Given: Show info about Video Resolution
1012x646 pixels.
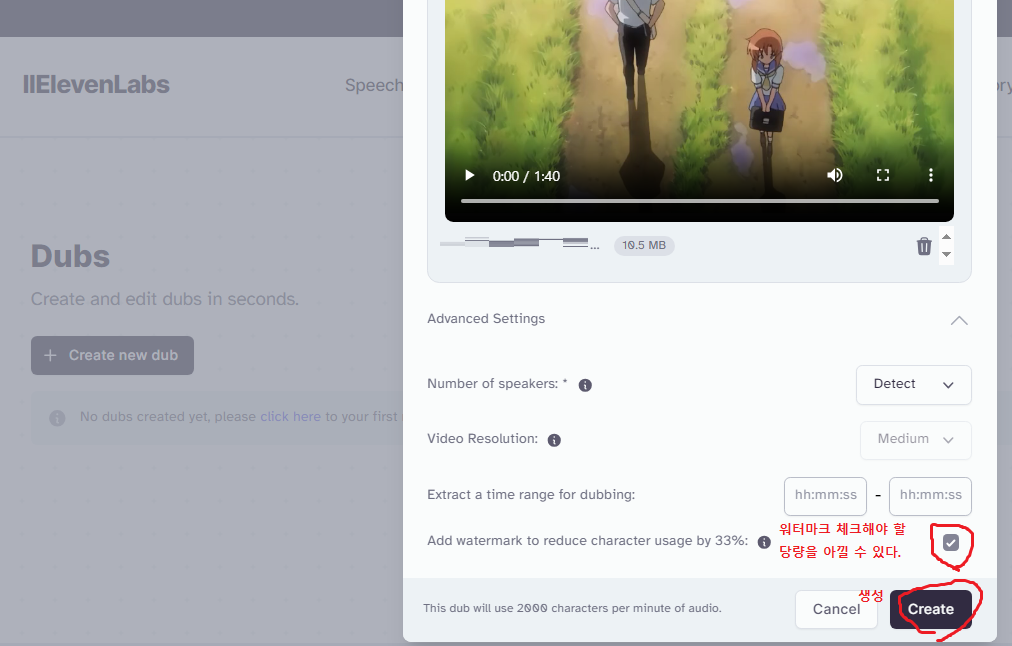Looking at the screenshot, I should pyautogui.click(x=554, y=440).
